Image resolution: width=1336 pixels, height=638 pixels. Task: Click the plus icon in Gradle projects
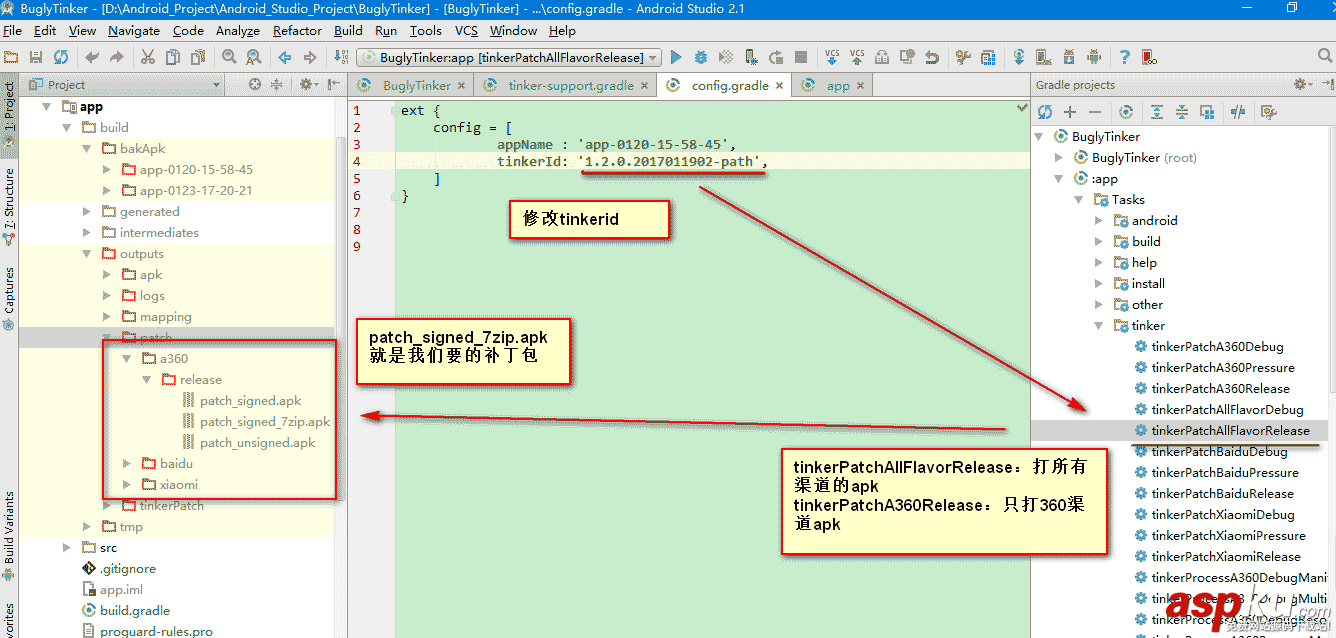coord(1070,112)
